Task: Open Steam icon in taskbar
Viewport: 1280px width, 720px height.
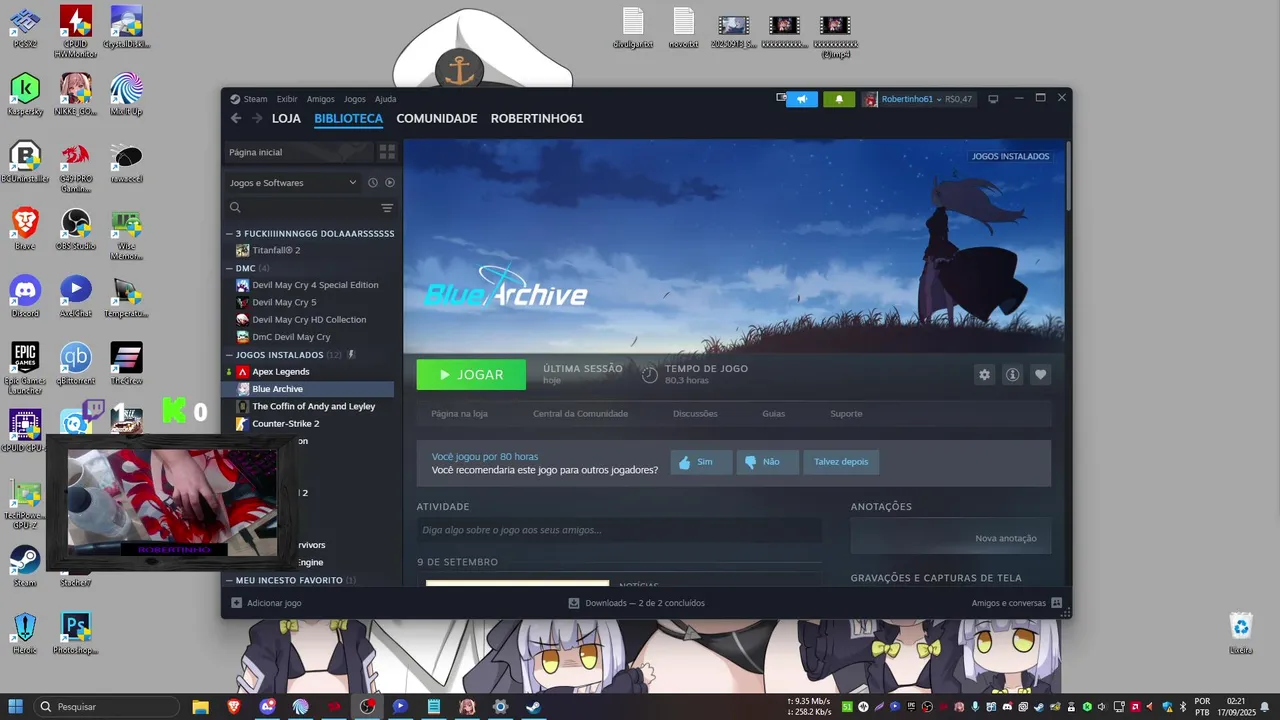Action: tap(534, 706)
